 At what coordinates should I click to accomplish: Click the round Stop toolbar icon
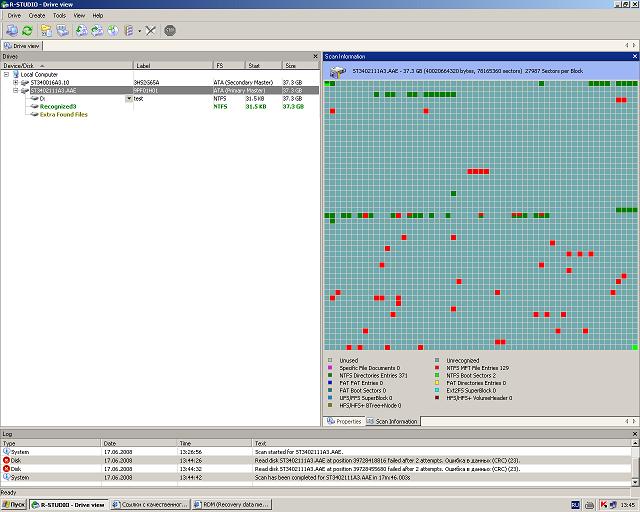(170, 30)
